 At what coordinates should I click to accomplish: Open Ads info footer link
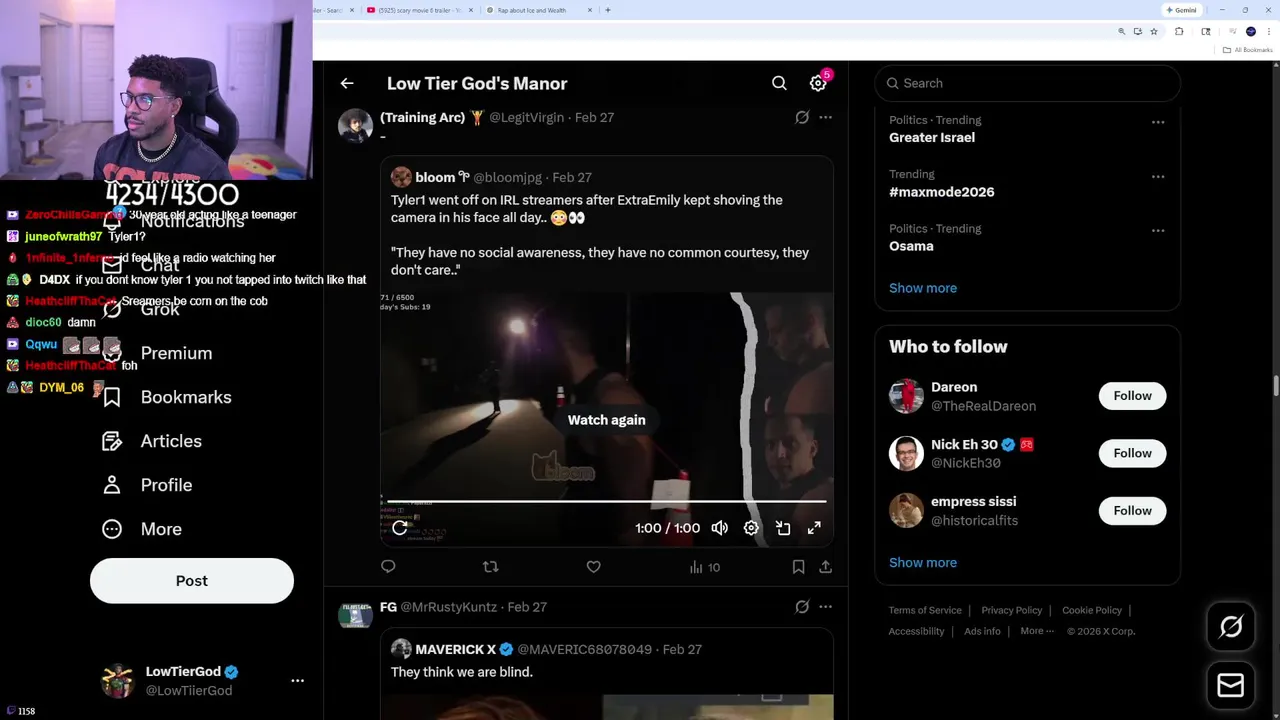point(982,631)
